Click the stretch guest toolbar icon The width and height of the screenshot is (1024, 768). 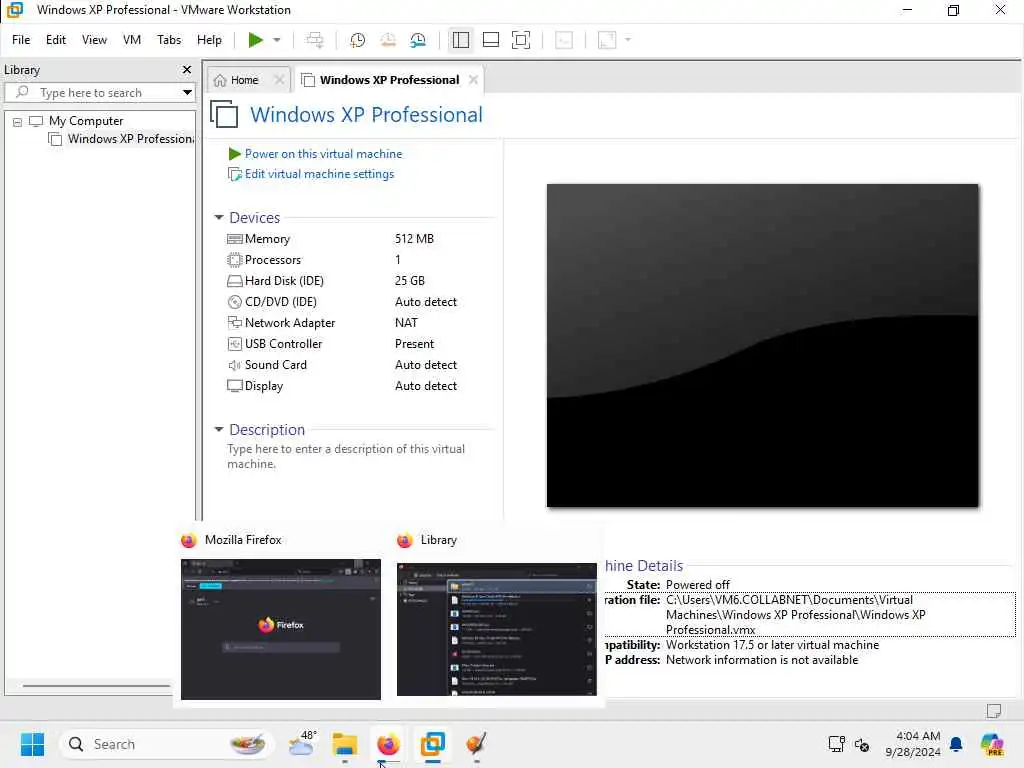click(x=607, y=40)
